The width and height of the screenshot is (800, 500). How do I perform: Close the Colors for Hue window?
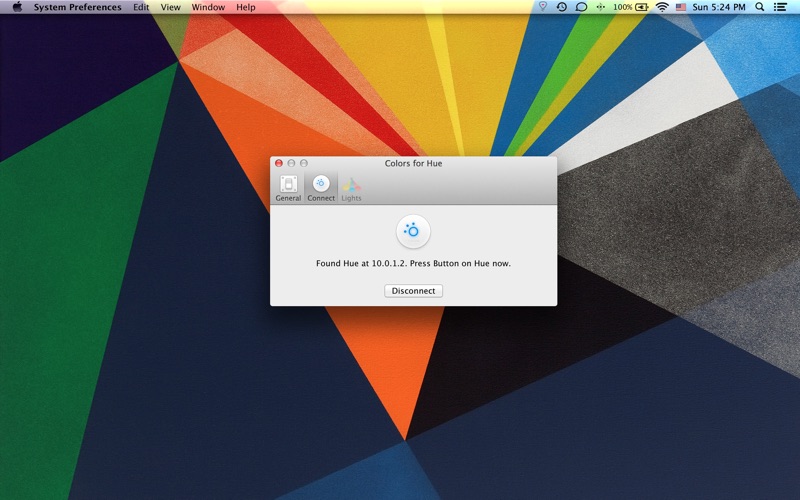pos(279,163)
